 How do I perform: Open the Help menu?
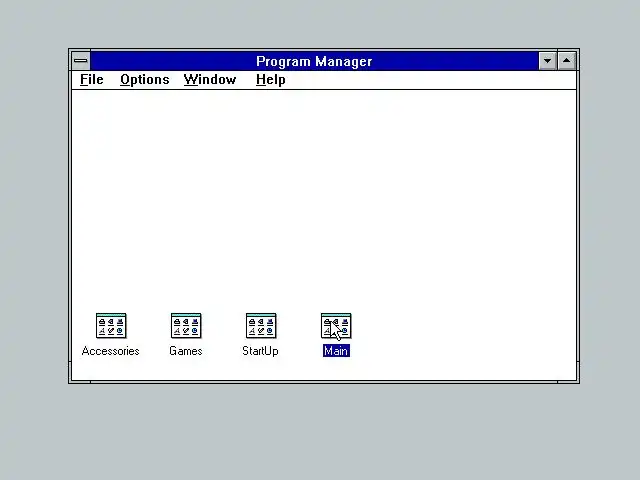coord(271,80)
